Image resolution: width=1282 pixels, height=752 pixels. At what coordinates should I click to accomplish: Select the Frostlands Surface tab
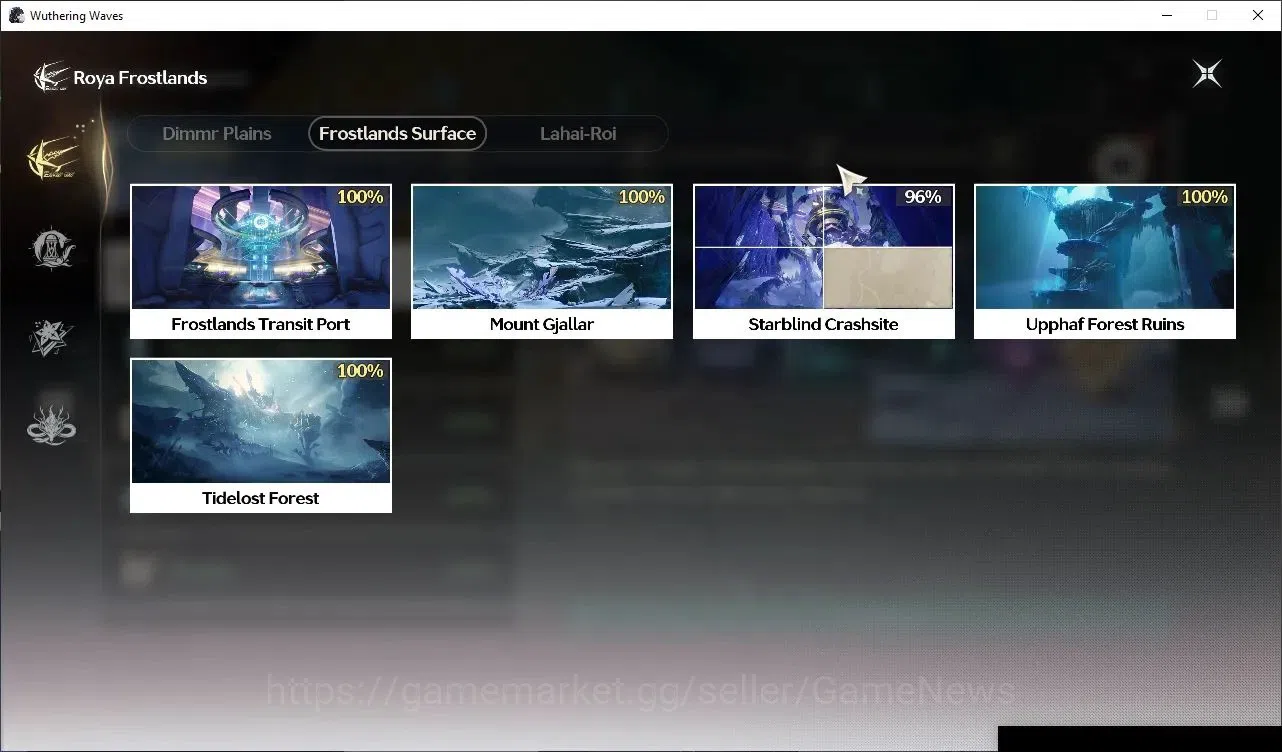[x=397, y=133]
